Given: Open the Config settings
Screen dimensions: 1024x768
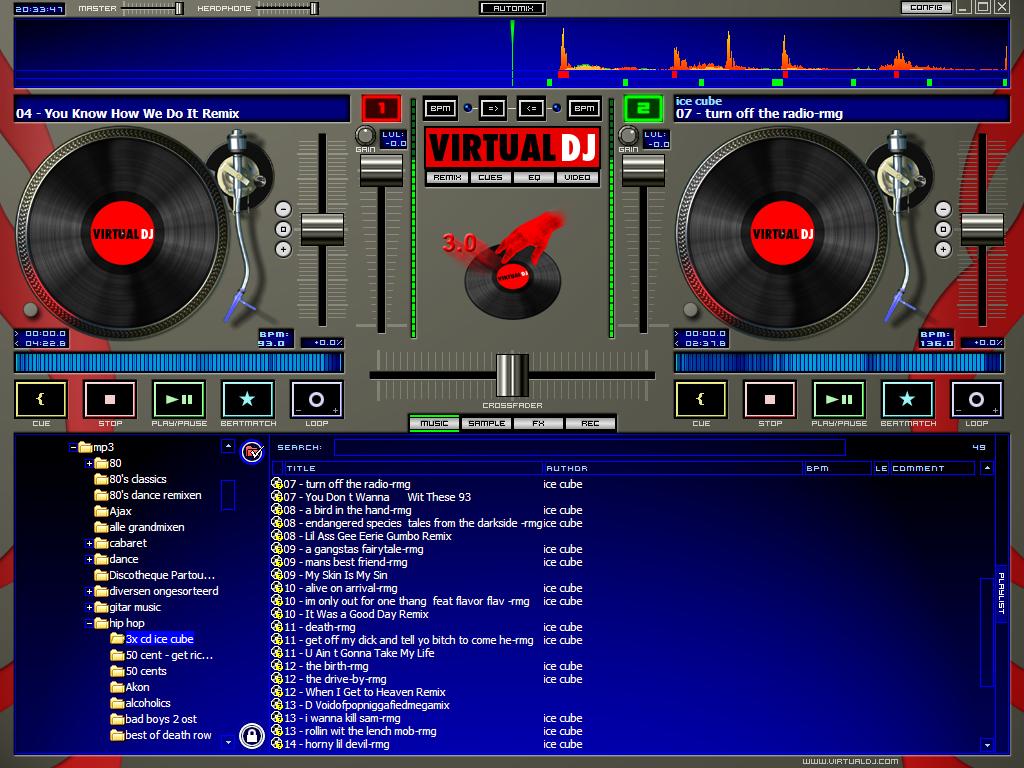Looking at the screenshot, I should [x=926, y=8].
